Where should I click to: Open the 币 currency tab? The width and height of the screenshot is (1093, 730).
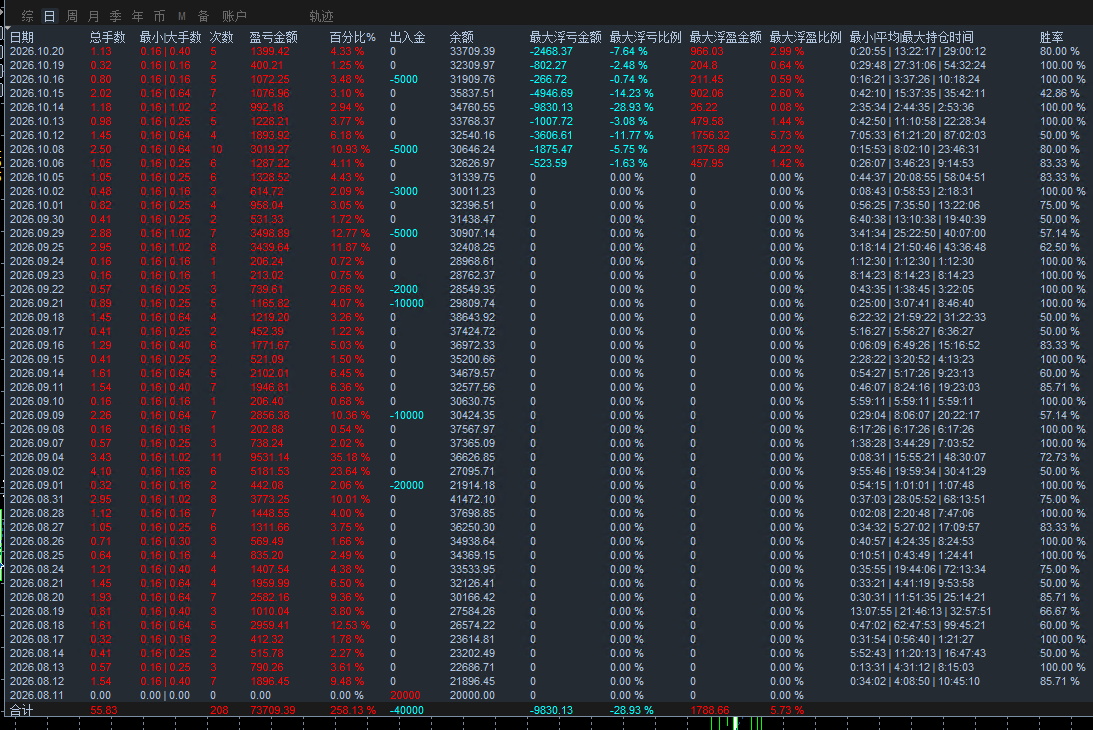(x=160, y=16)
